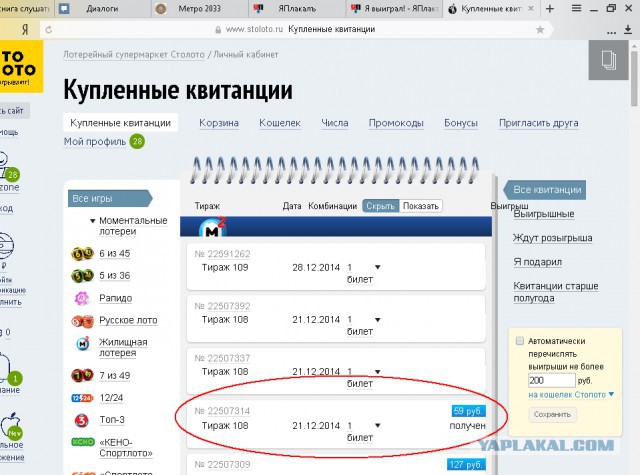Image resolution: width=640 pixels, height=475 pixels.
Task: Open Квитанции старше полугода
Action: coord(556,292)
